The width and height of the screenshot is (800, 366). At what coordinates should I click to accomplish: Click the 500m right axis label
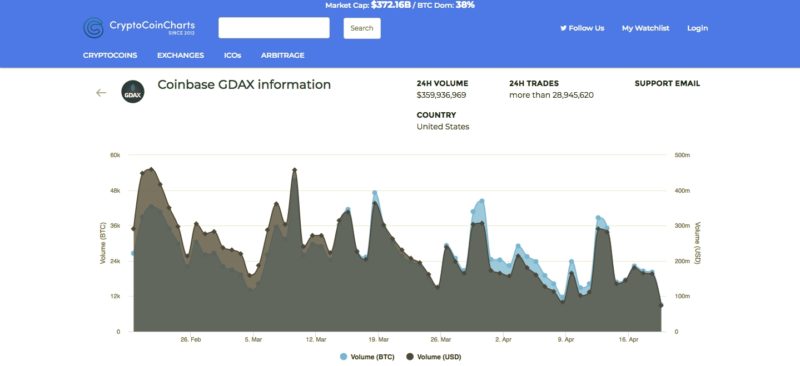click(x=683, y=155)
